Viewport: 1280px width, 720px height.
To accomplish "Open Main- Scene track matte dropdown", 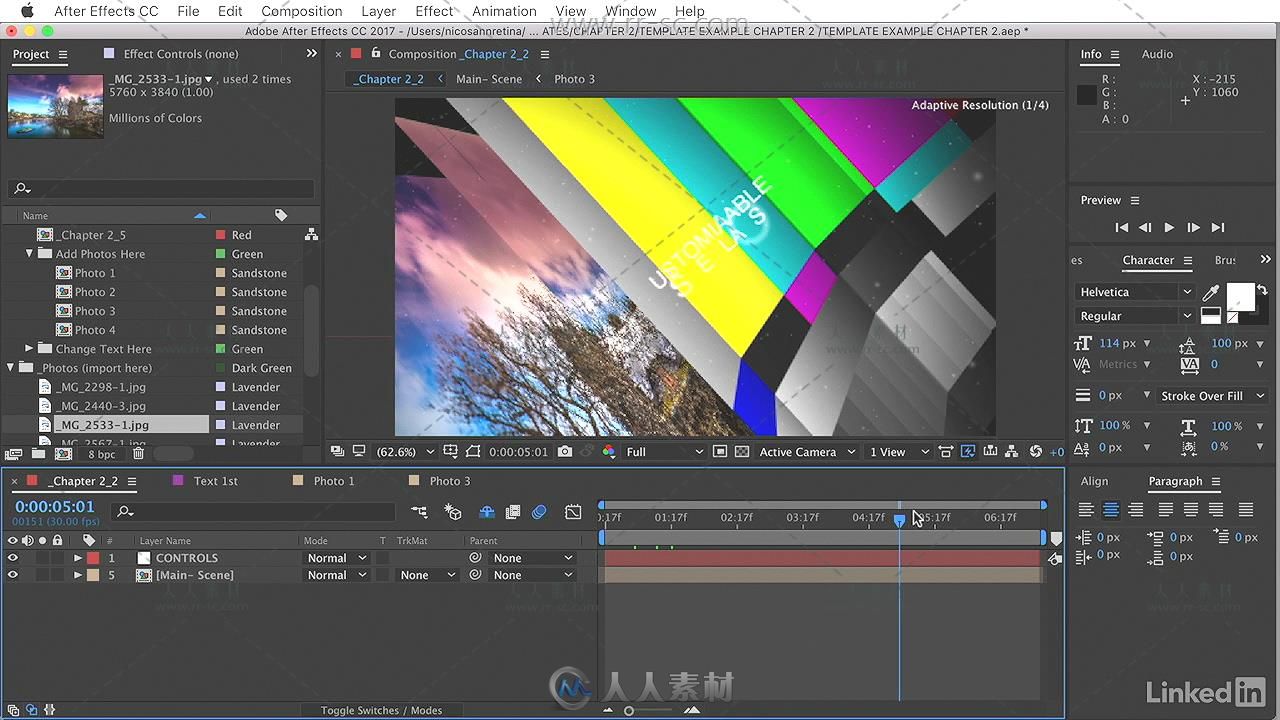I will pos(427,575).
